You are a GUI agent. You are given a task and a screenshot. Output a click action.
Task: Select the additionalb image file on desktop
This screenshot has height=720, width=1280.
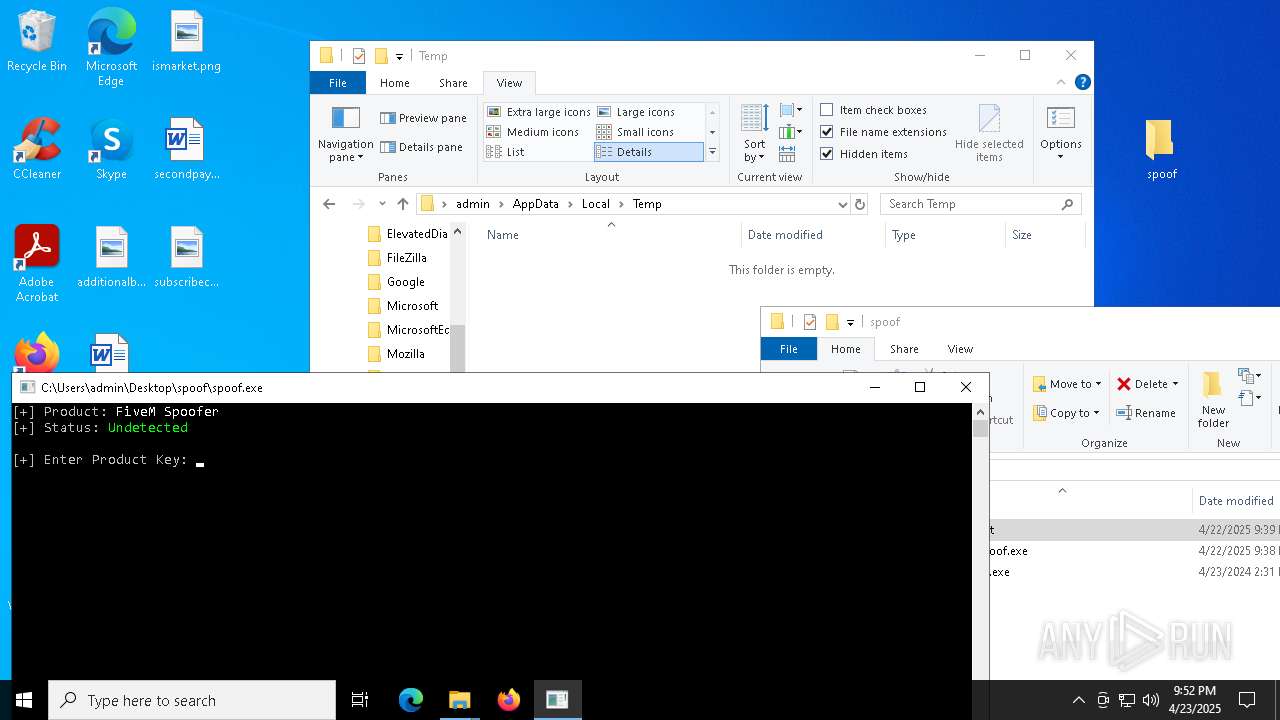(111, 258)
